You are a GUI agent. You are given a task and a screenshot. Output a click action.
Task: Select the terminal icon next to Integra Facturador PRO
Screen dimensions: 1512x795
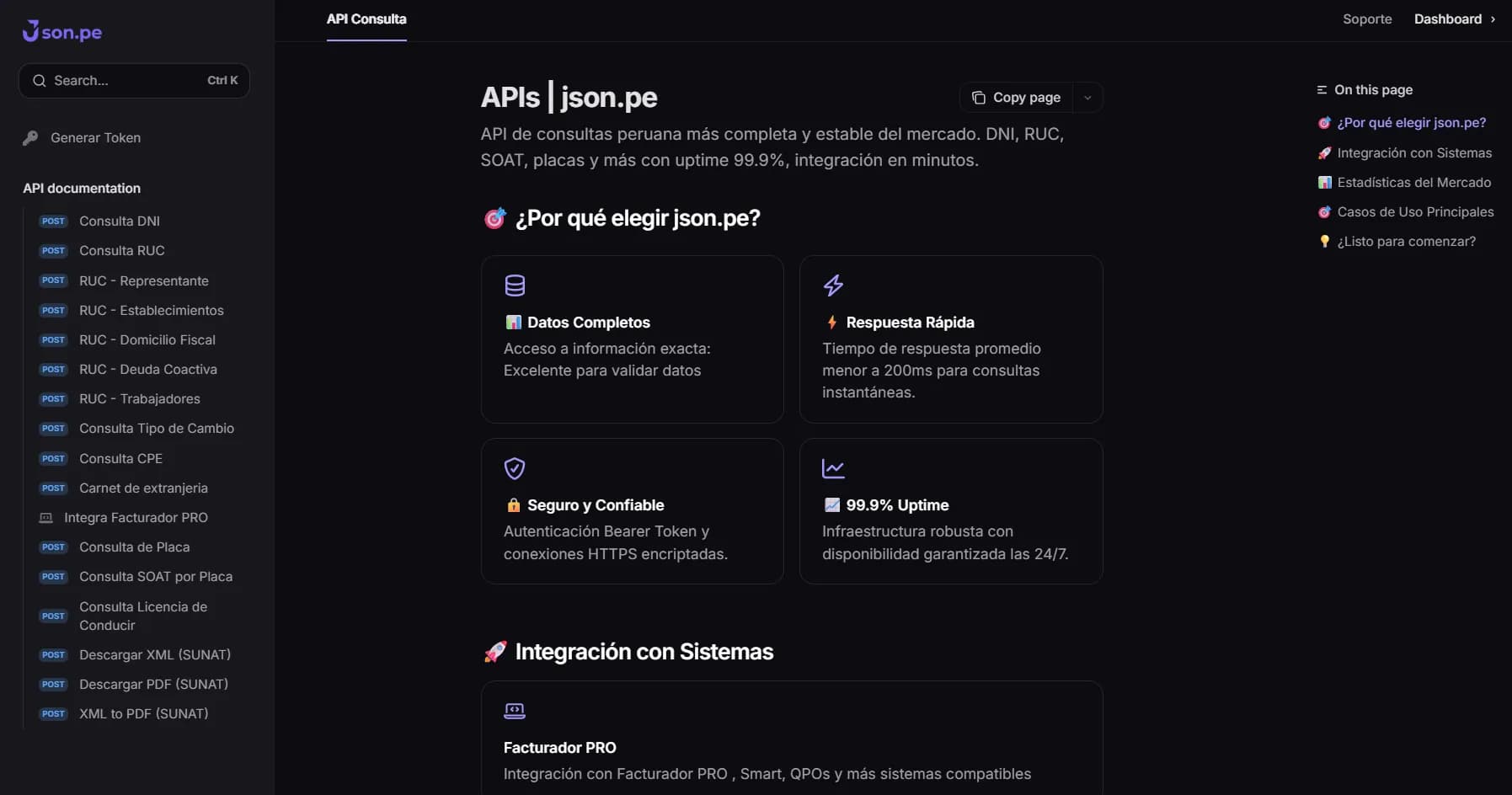coord(45,517)
